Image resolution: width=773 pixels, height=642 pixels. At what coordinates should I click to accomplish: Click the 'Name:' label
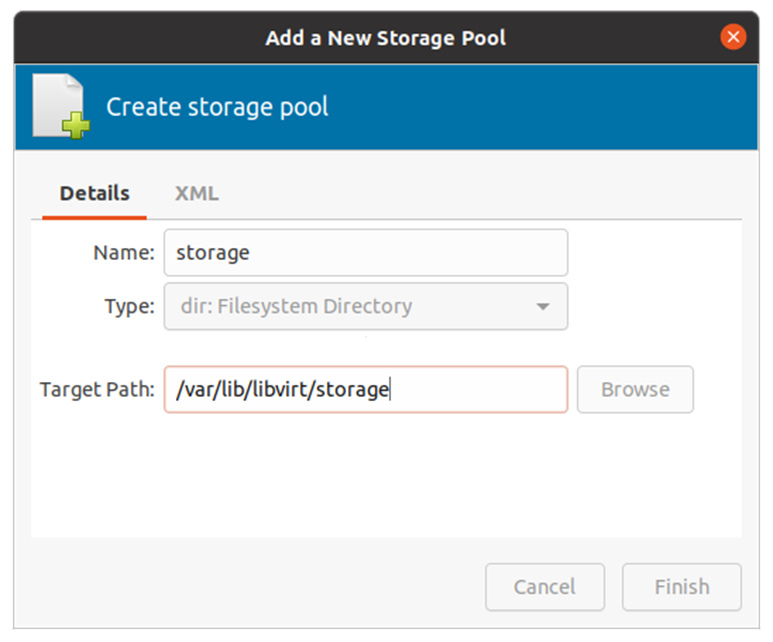[124, 253]
